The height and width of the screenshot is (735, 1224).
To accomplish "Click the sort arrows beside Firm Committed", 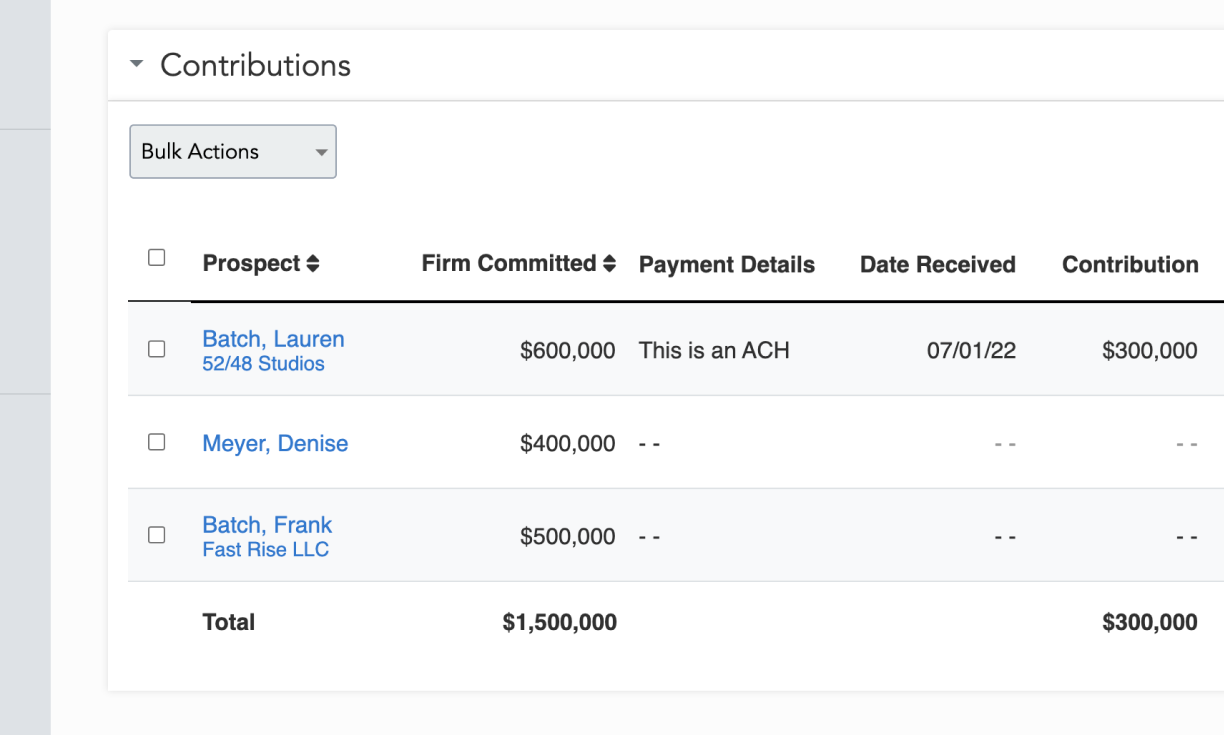I will pyautogui.click(x=609, y=264).
